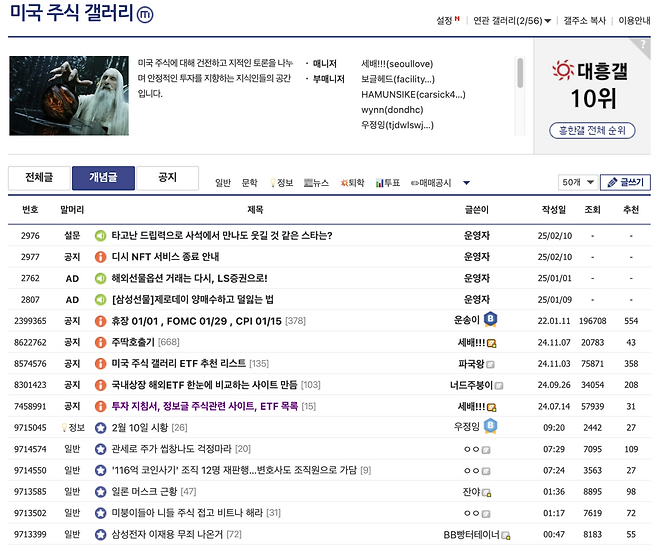
Task: Click the minor gallery 'm' badge icon
Action: (x=145, y=14)
